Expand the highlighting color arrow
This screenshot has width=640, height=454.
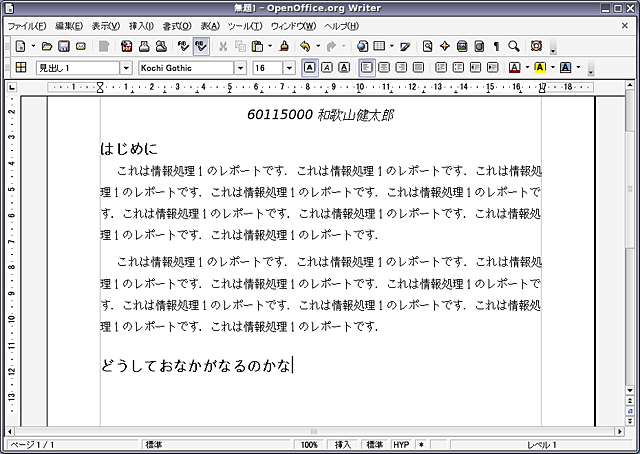[x=553, y=67]
